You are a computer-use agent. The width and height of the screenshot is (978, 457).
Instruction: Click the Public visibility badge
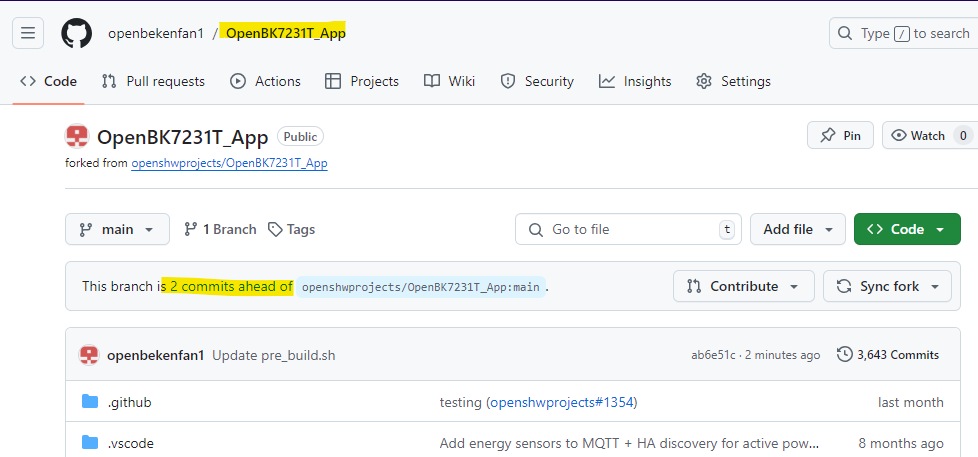pyautogui.click(x=301, y=137)
